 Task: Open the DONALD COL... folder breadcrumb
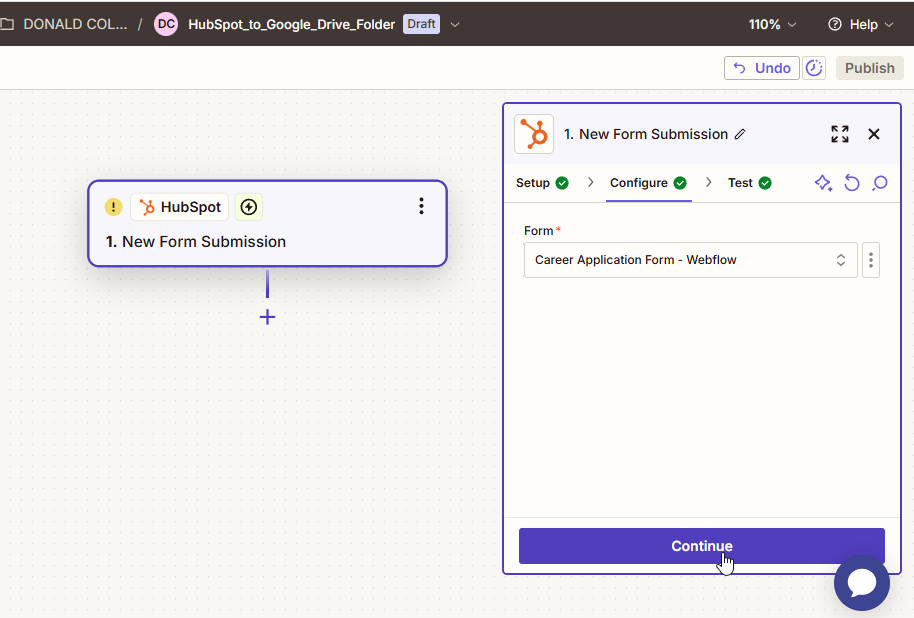[75, 24]
